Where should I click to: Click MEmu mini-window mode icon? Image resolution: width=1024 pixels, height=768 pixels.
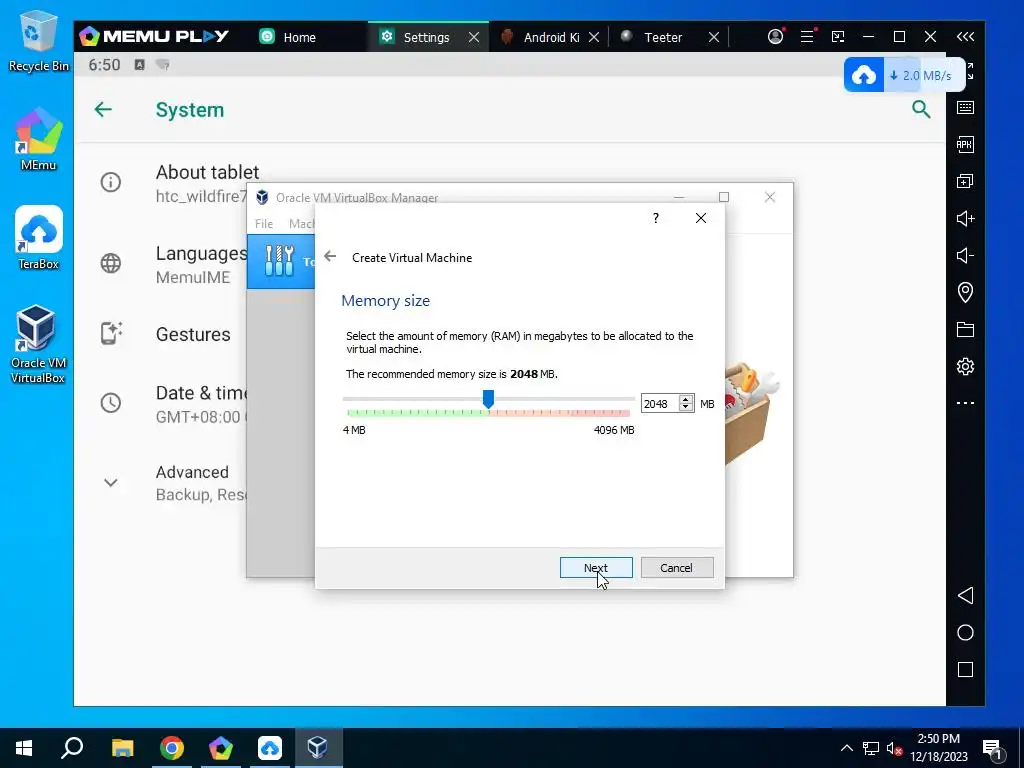[838, 37]
